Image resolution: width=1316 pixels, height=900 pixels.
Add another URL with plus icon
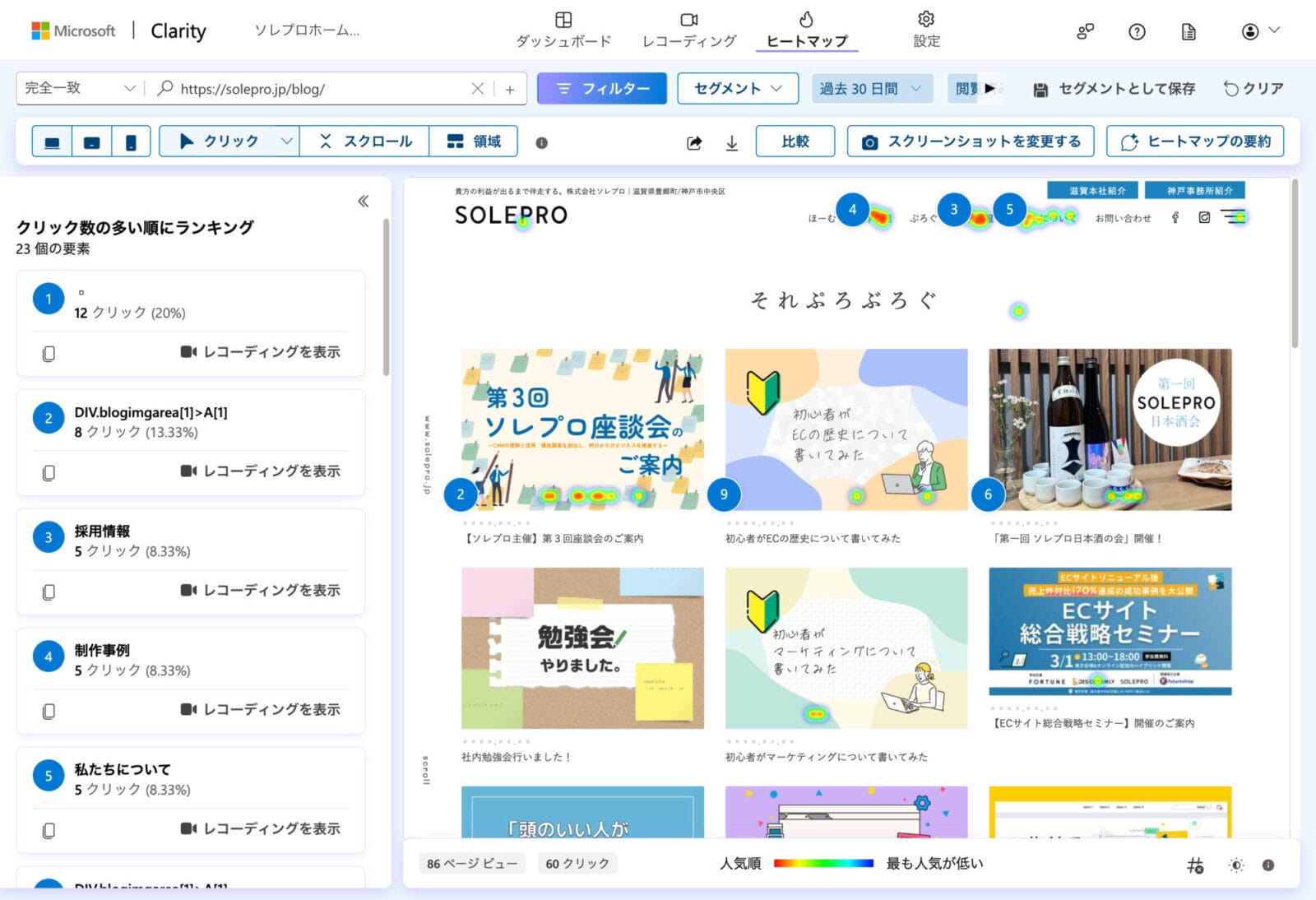[510, 89]
